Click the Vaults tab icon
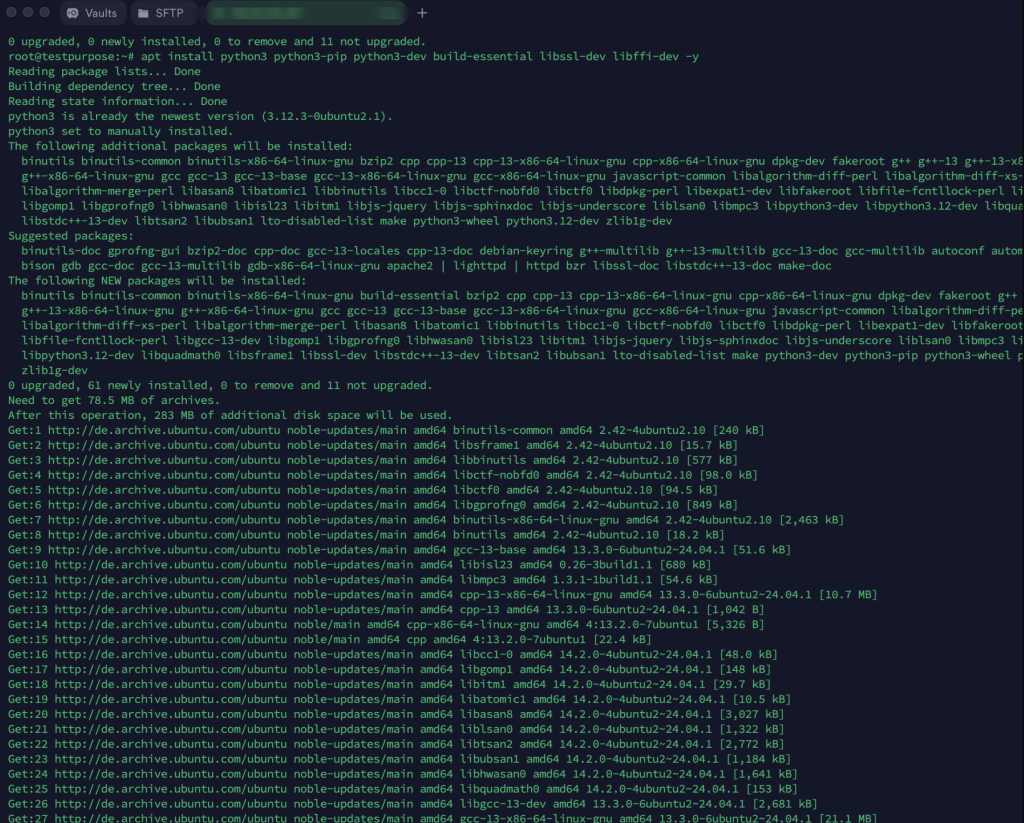 click(73, 13)
